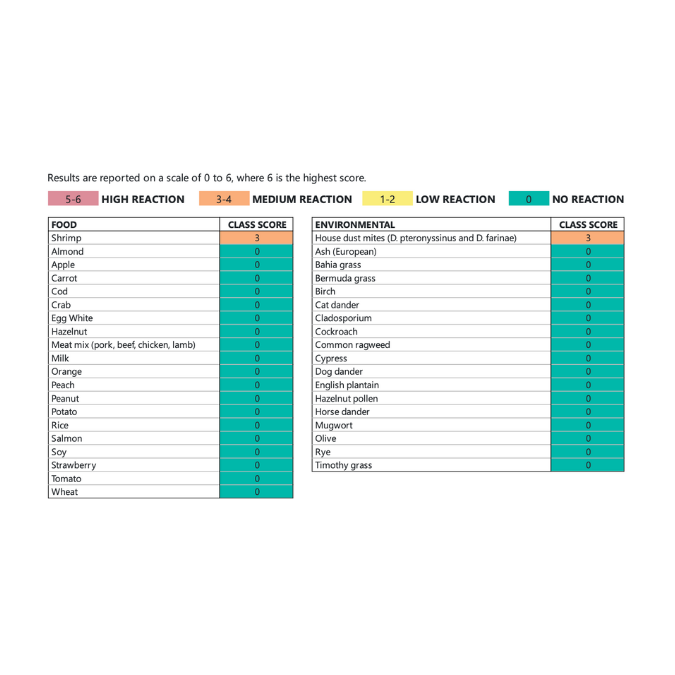Select the Timothy grass row
Viewport: 675px width, 675px height.
(343, 465)
